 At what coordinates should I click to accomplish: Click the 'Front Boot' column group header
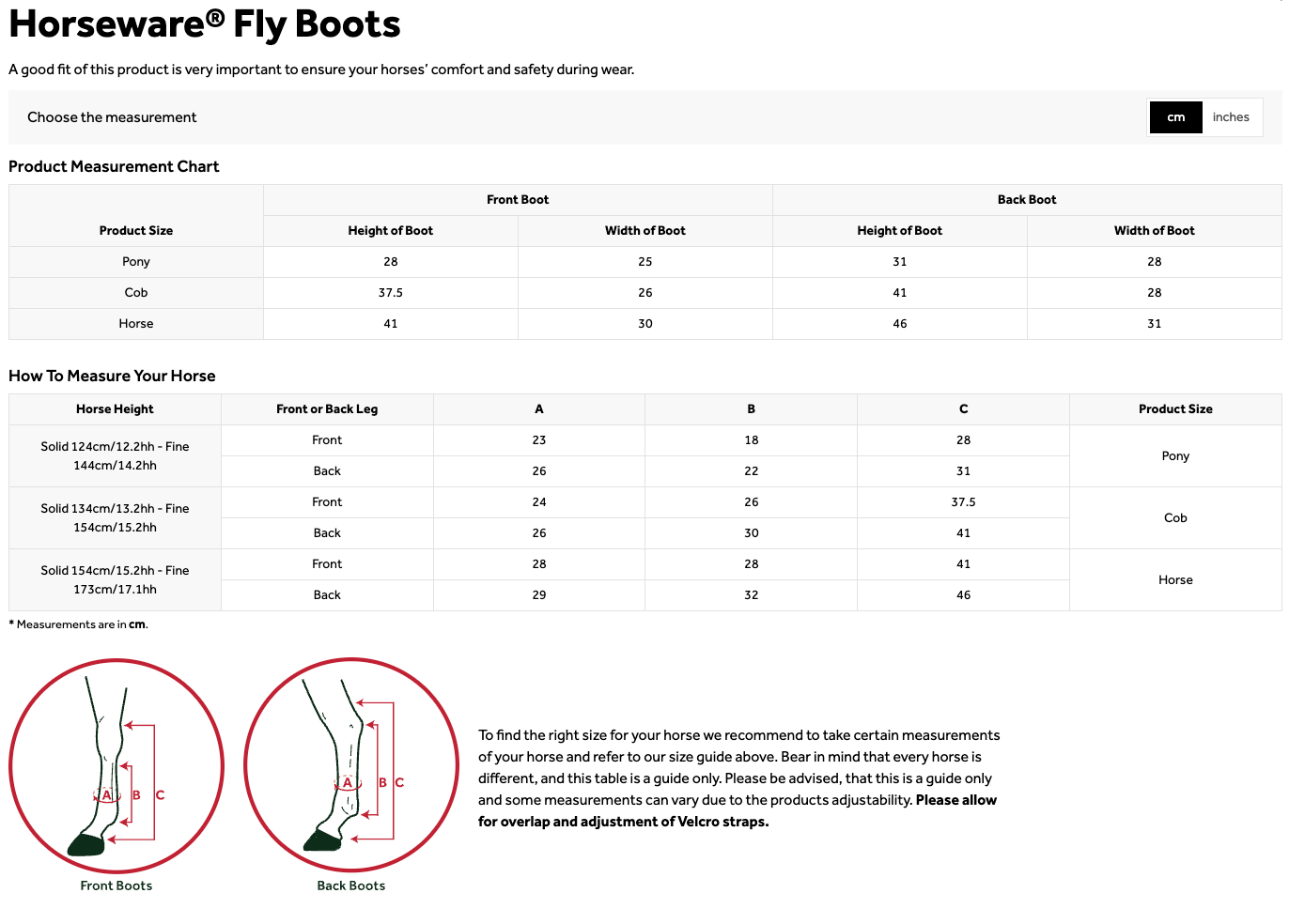click(518, 200)
